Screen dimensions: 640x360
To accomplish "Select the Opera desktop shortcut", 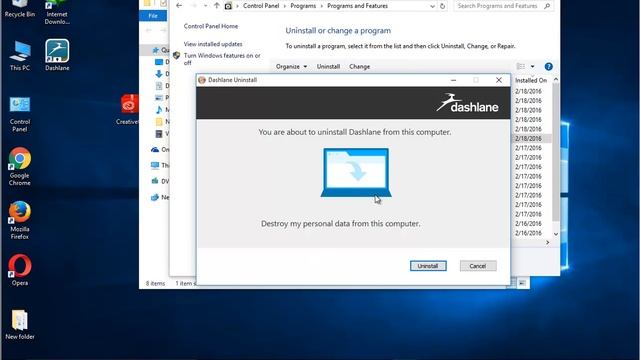I will [20, 269].
